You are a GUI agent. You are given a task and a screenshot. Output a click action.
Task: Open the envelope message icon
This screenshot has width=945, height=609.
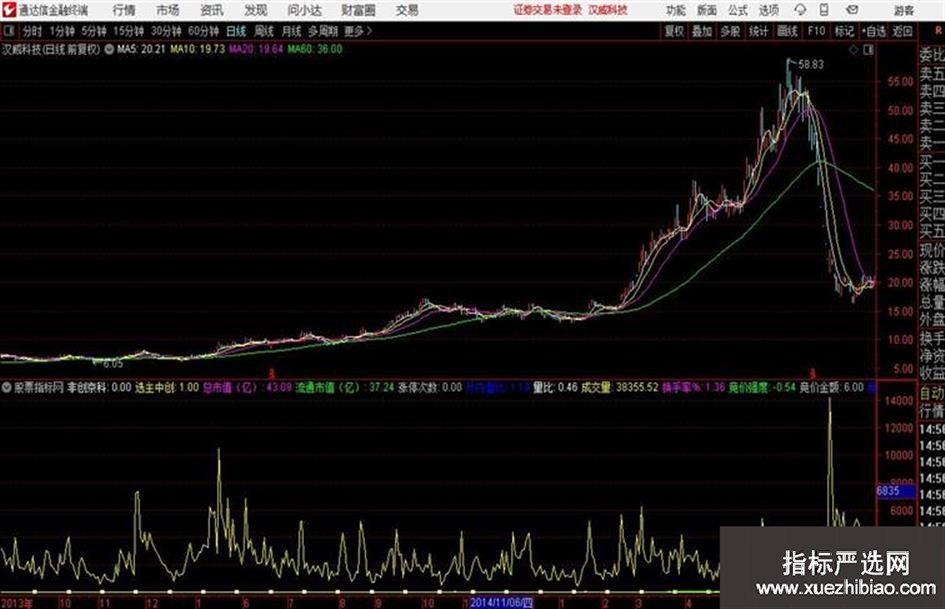point(852,10)
